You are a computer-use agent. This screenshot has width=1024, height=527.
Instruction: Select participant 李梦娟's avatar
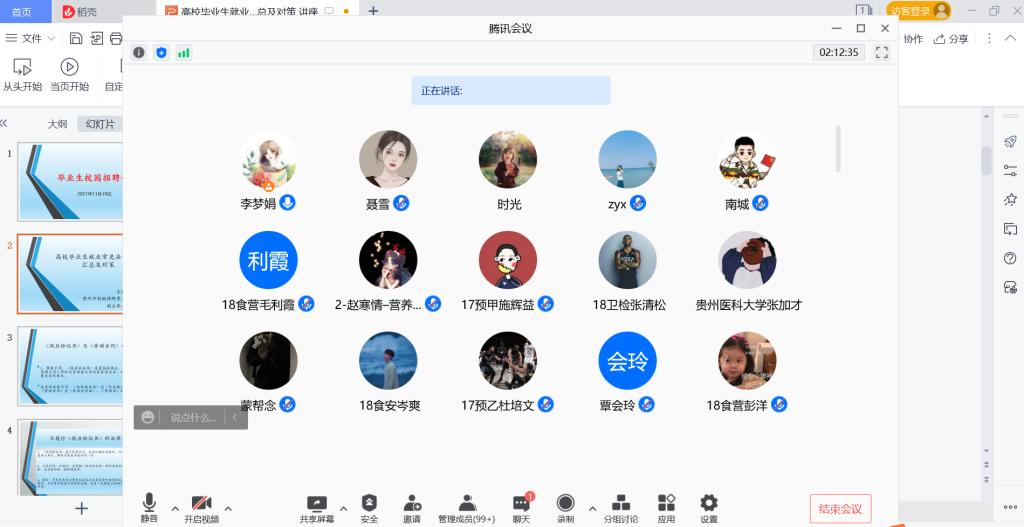point(268,159)
